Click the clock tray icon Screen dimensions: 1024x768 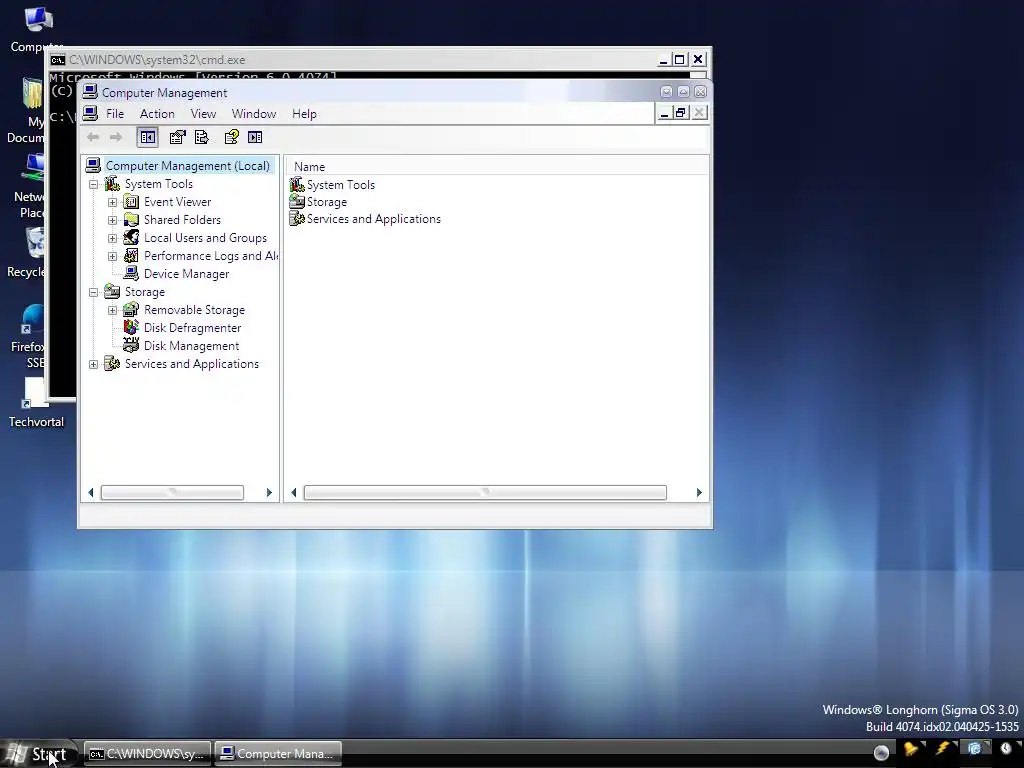(1006, 749)
